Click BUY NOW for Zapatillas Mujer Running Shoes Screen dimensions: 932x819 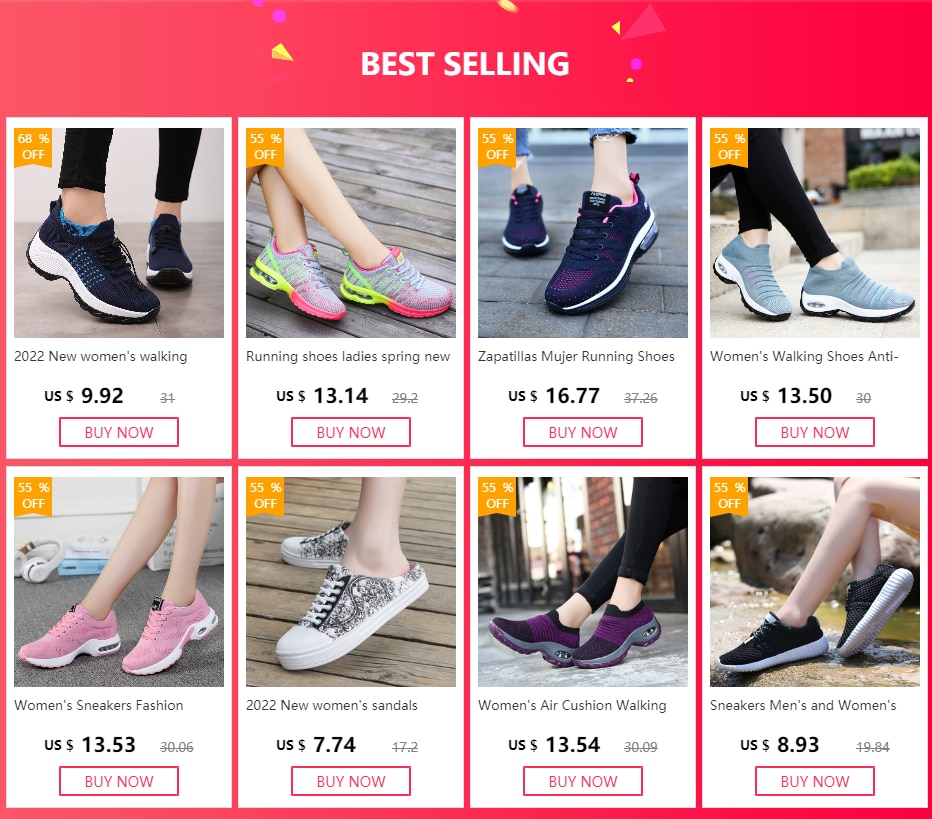582,432
